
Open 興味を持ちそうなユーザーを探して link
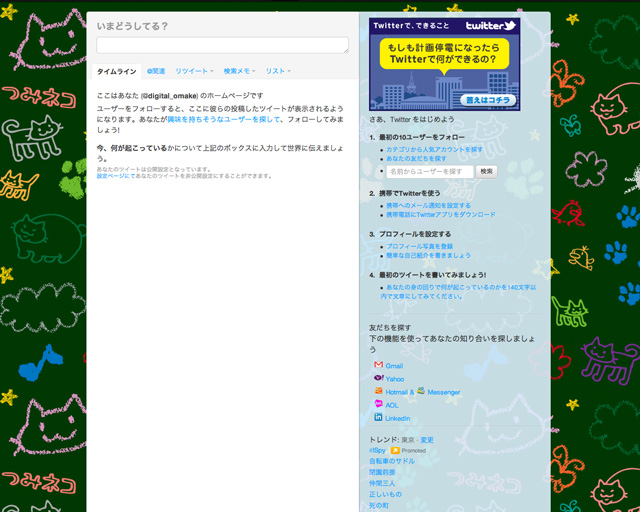(x=224, y=119)
